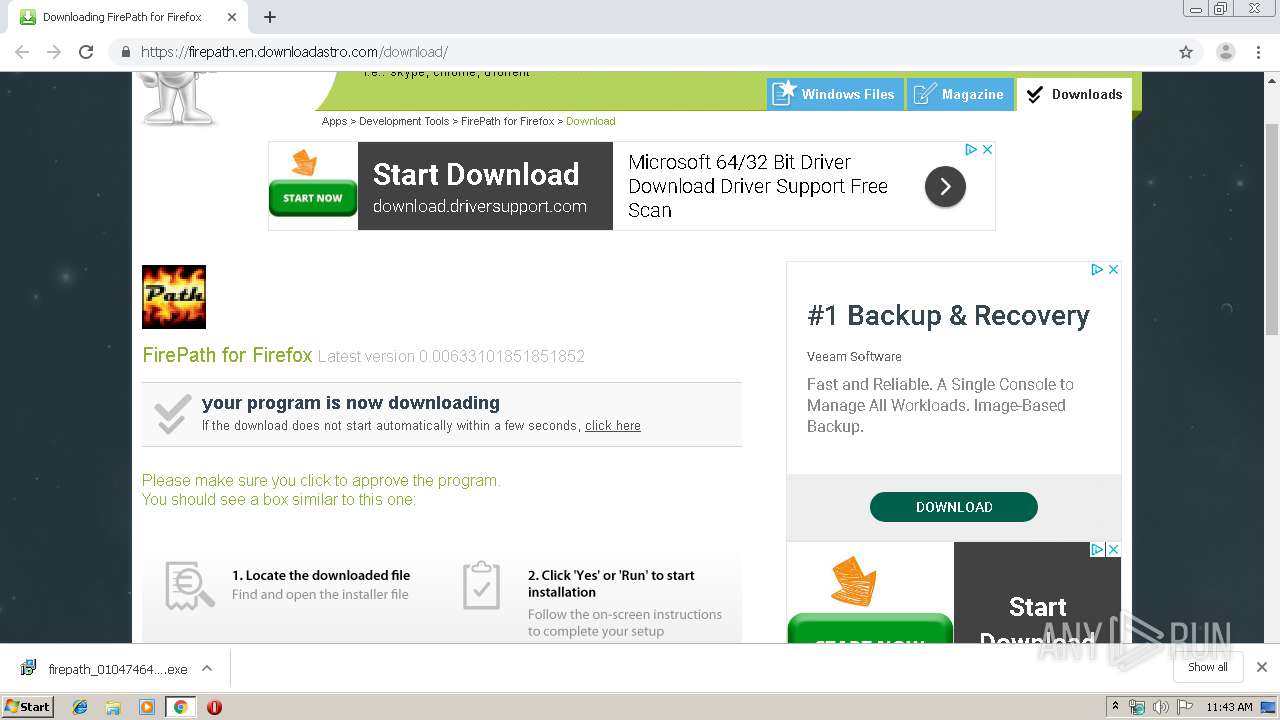This screenshot has width=1280, height=720.
Task: Open File Explorer from taskbar
Action: click(x=113, y=707)
